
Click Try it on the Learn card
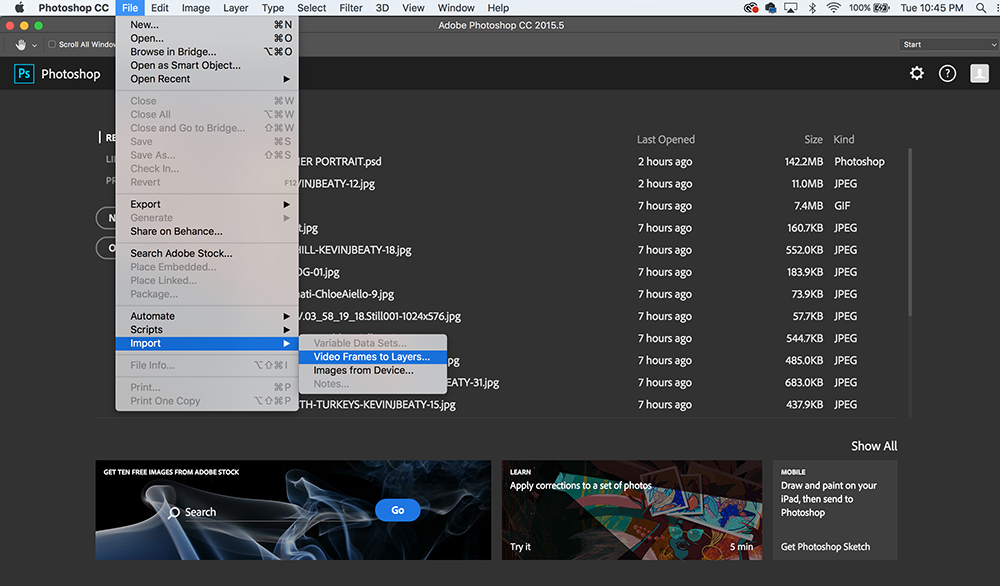pos(520,546)
